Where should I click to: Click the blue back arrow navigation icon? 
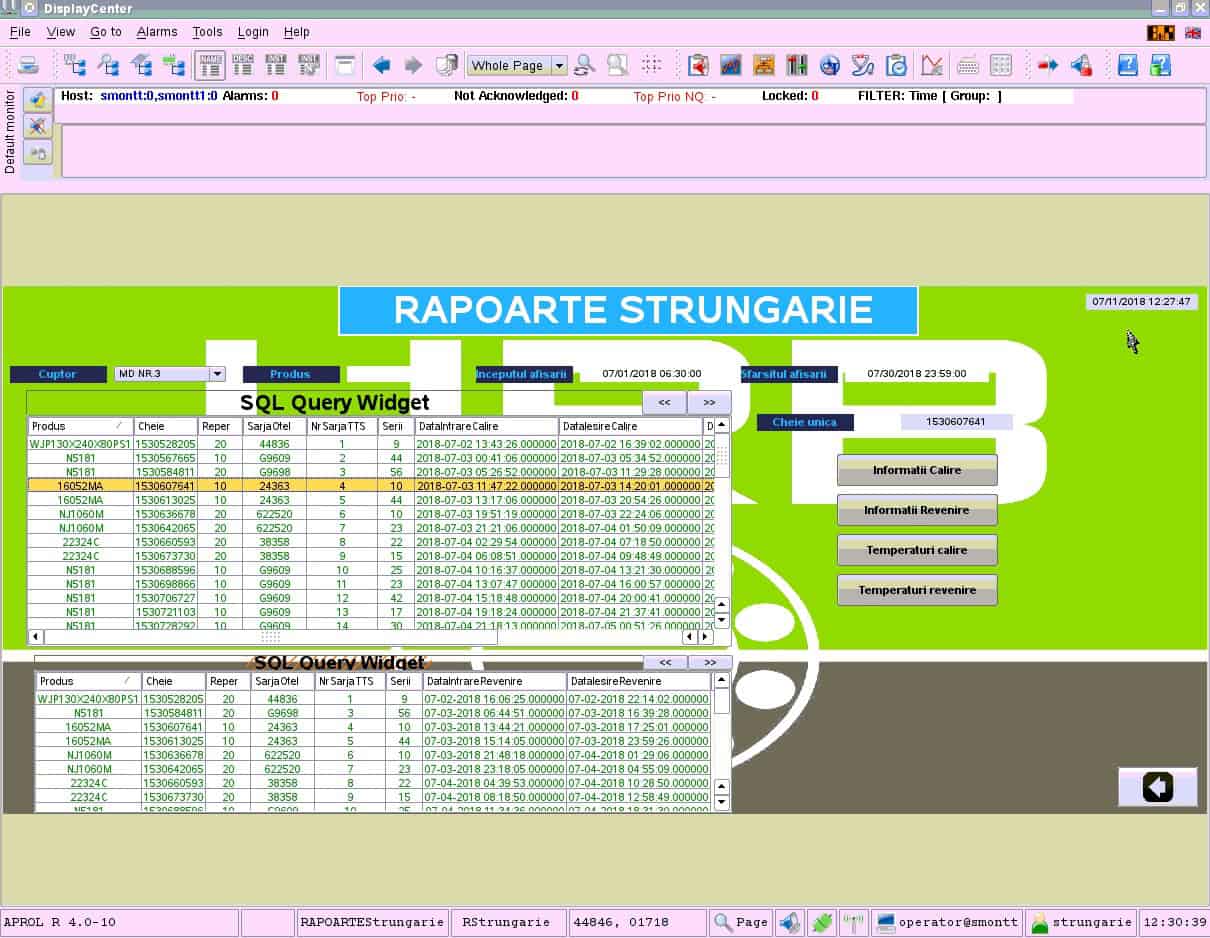[381, 66]
